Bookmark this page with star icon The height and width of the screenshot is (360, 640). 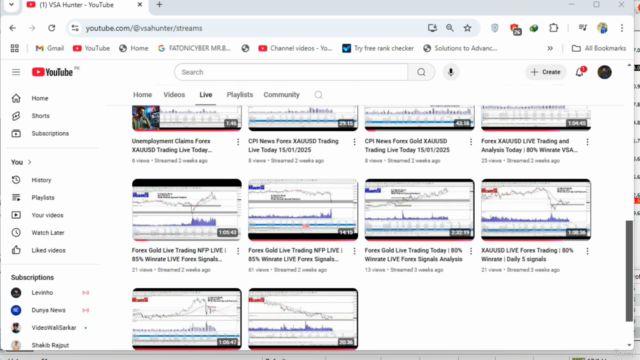click(x=467, y=28)
